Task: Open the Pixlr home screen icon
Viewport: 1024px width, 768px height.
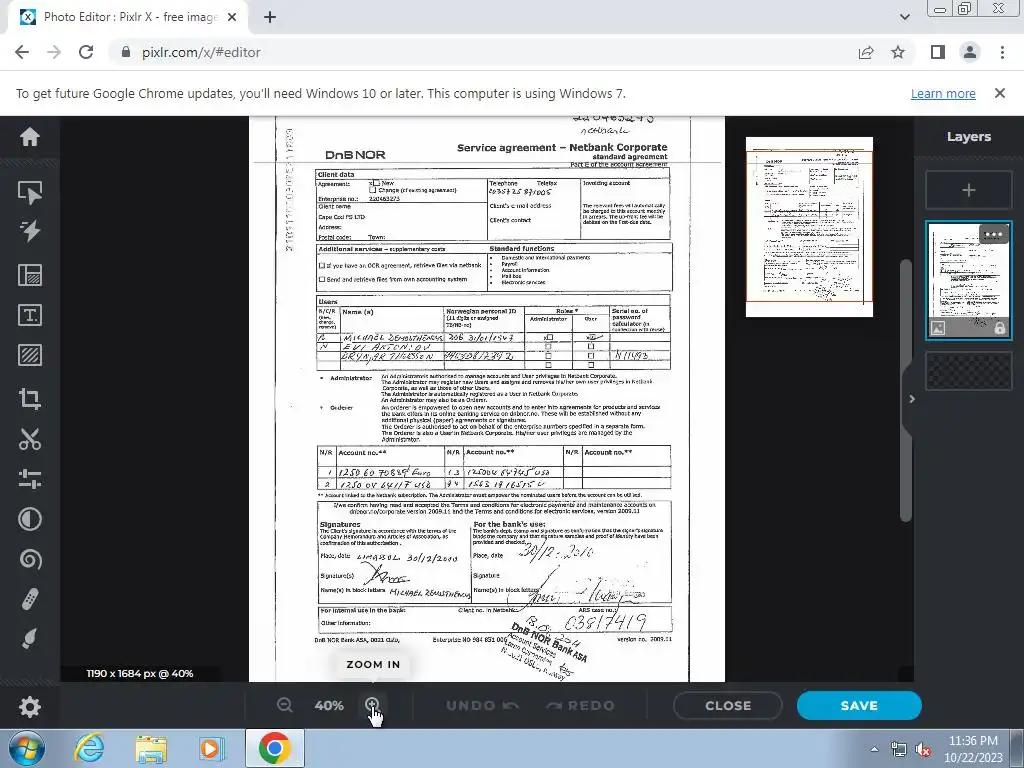Action: (30, 137)
